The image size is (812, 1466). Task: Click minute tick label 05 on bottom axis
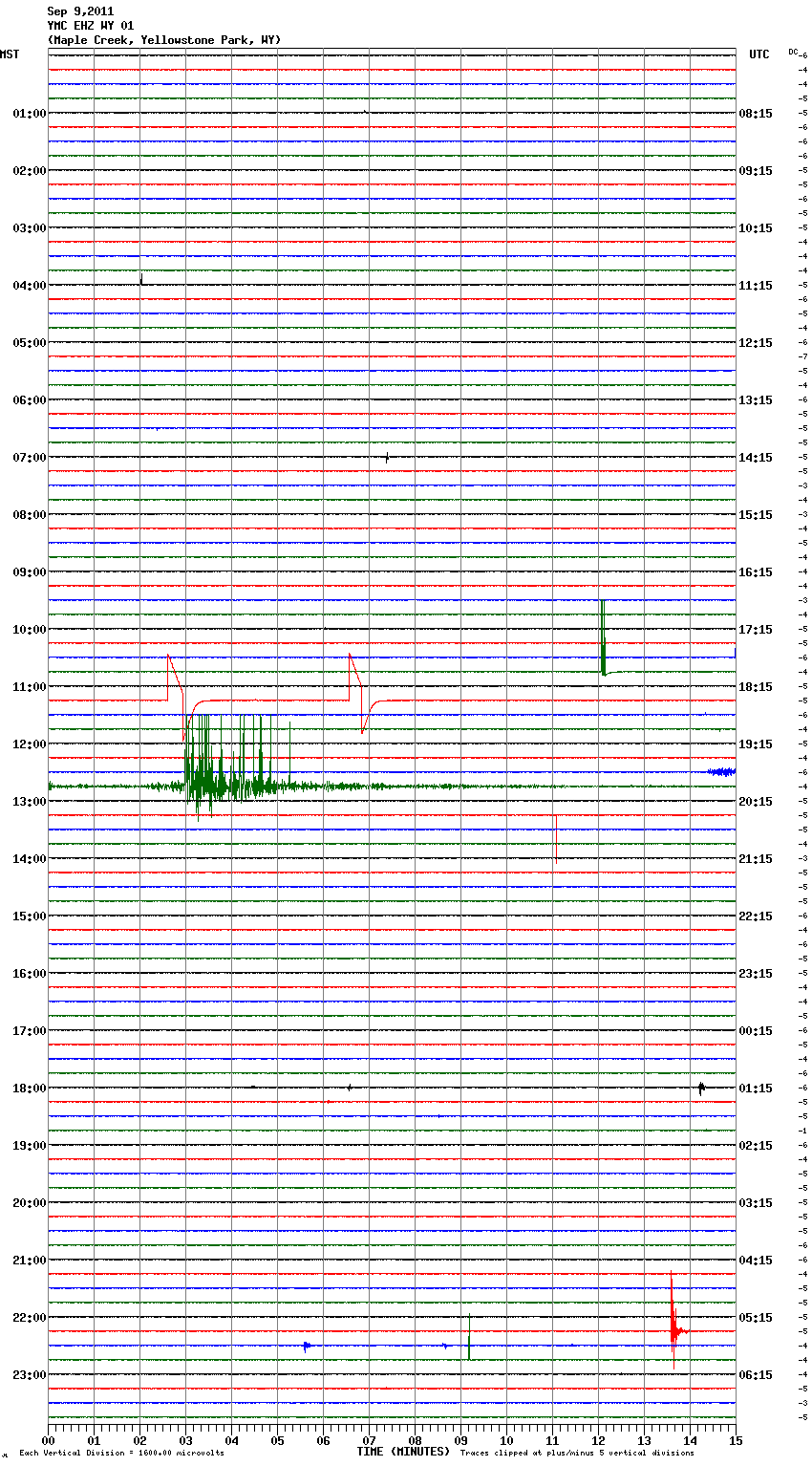tap(277, 1440)
